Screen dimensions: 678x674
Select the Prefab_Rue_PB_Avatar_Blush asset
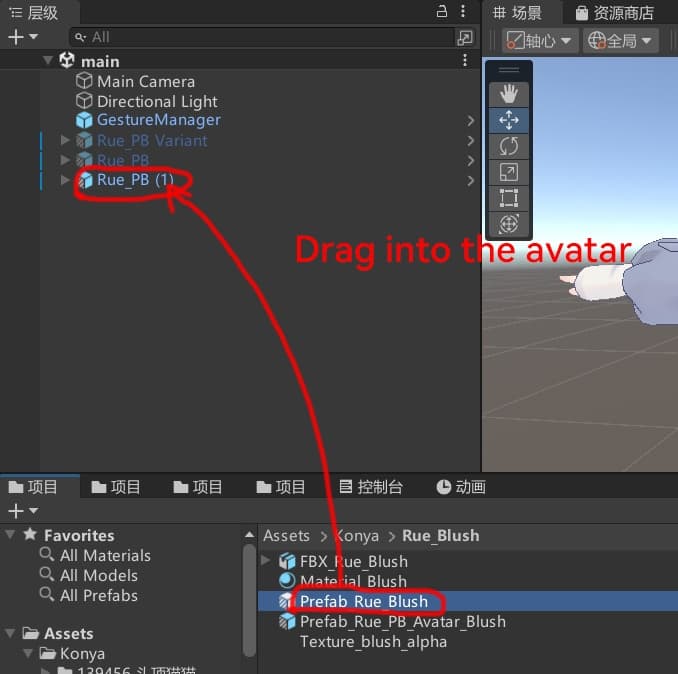(x=402, y=621)
